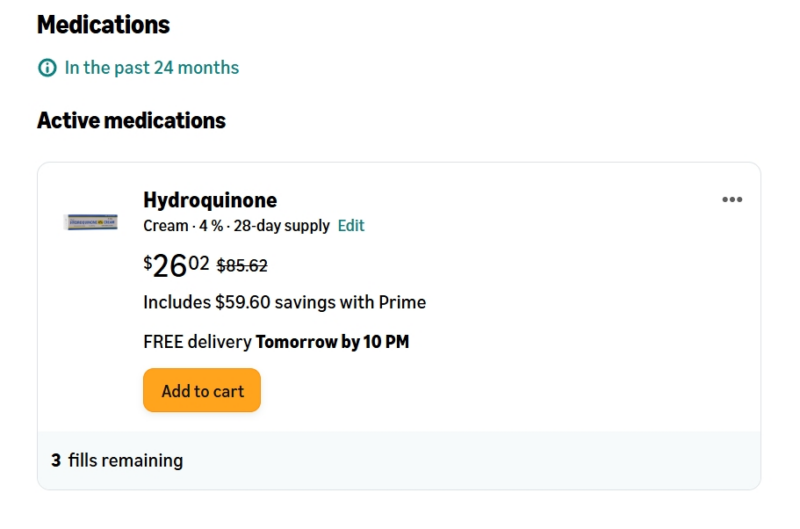Click the 'Cream' dosage form label

coord(165,226)
